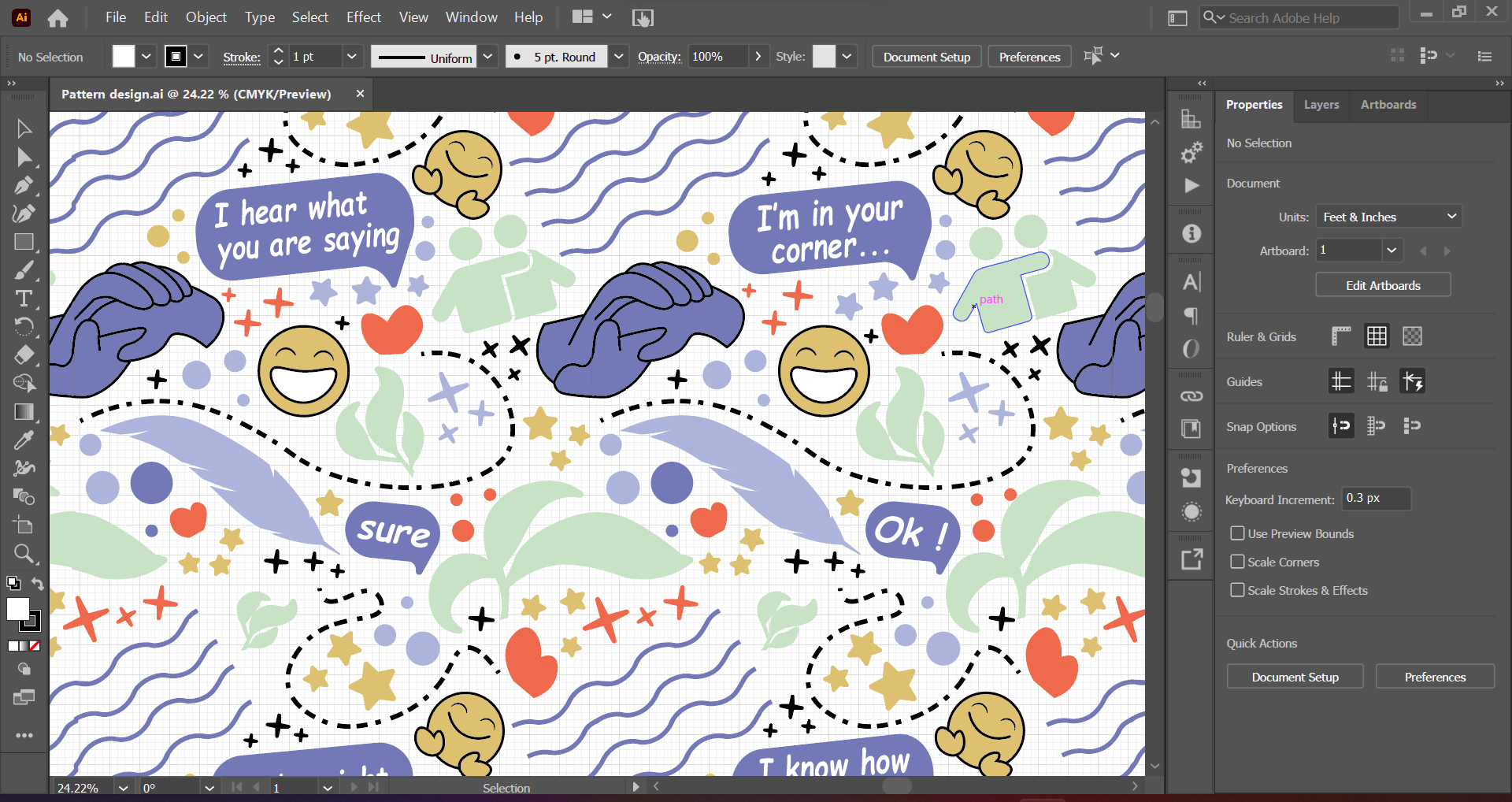
Task: Select the Rectangle tool
Action: tap(24, 242)
